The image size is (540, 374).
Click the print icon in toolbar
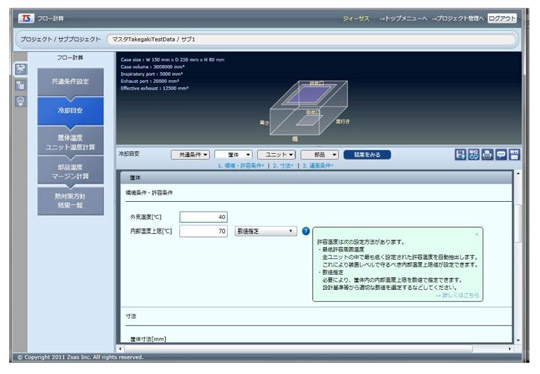click(487, 155)
